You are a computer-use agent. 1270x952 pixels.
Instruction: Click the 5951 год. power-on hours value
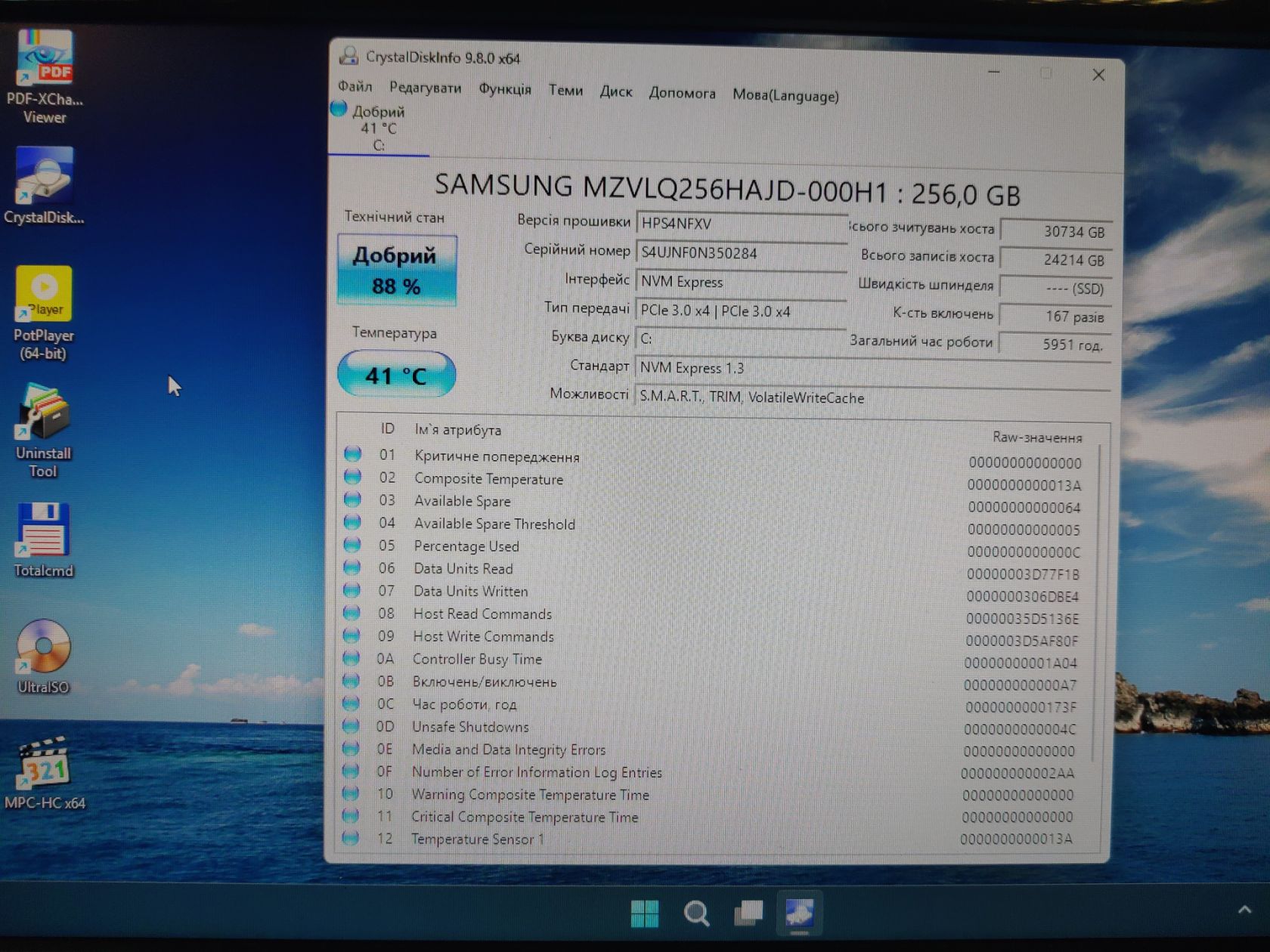click(1055, 344)
